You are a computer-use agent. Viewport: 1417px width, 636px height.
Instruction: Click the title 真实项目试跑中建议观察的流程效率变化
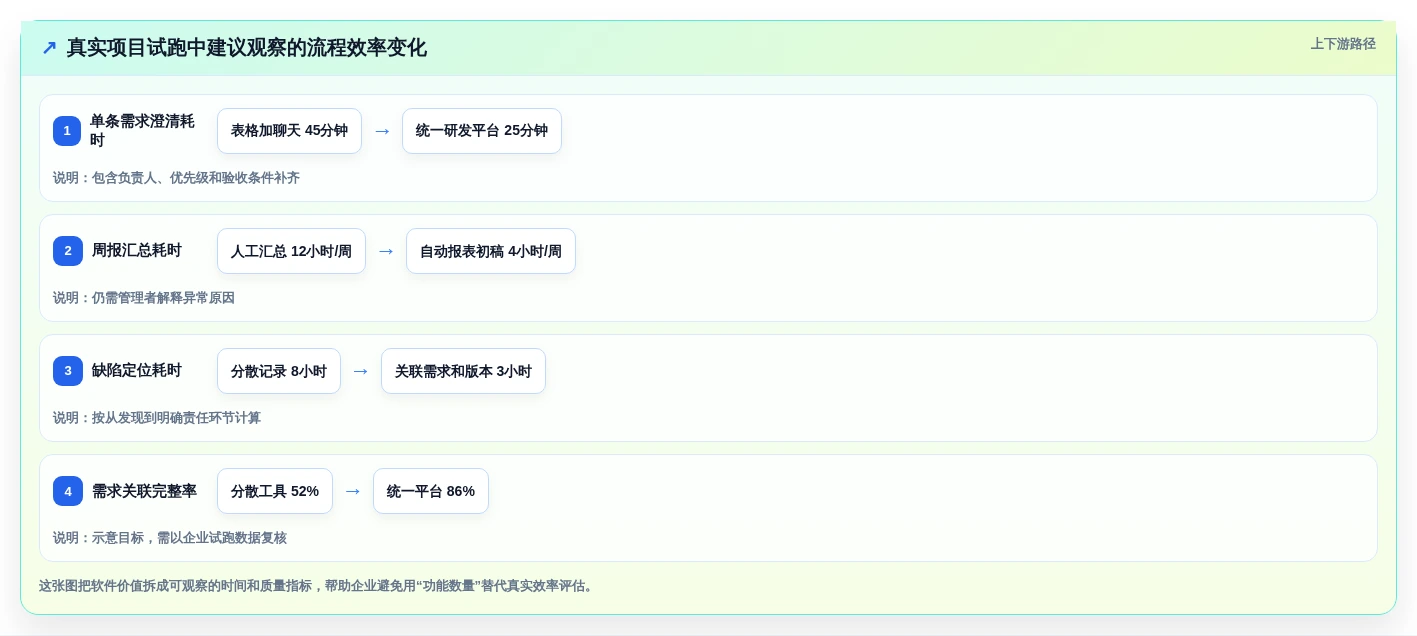pos(246,48)
